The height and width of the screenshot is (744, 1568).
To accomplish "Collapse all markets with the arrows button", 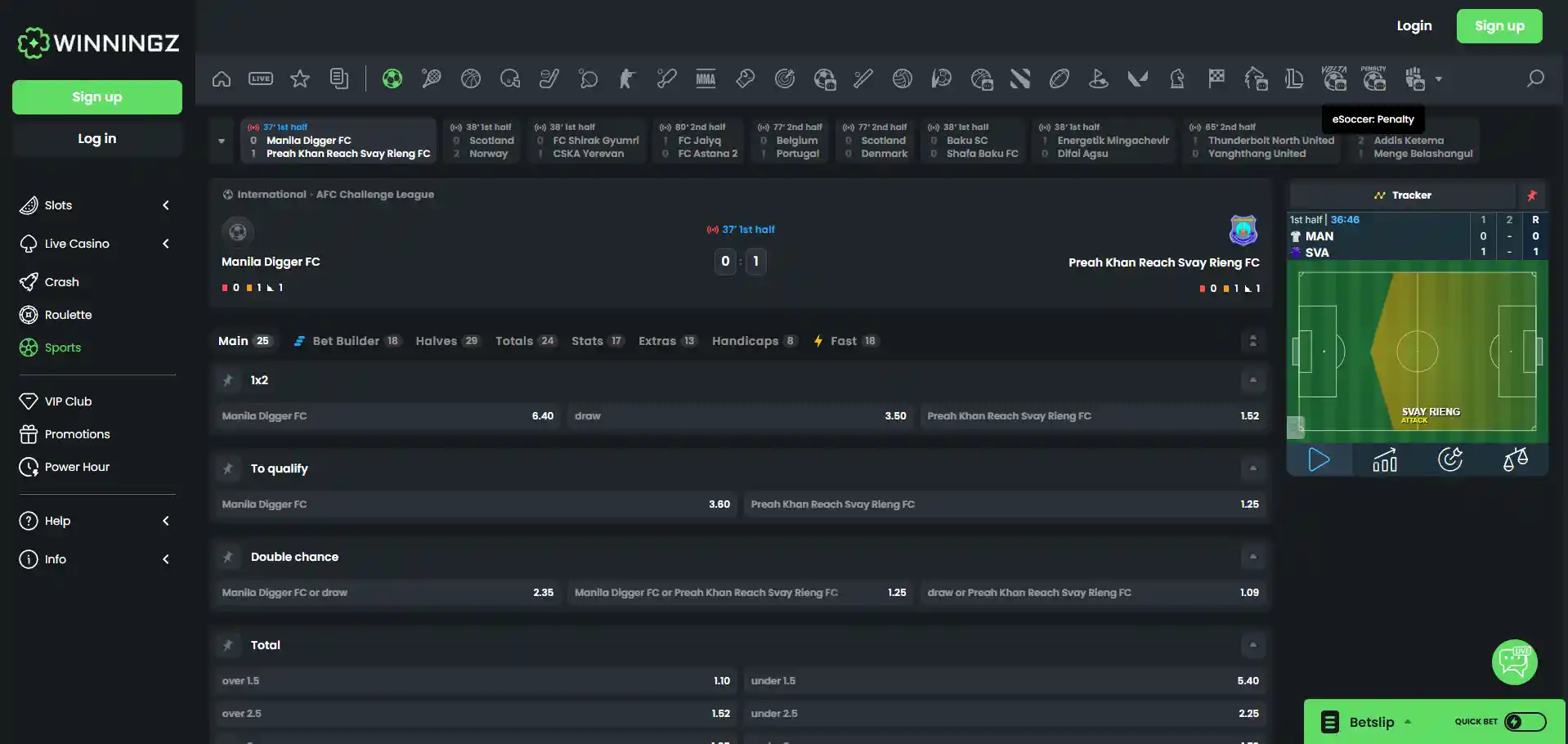I will [x=1252, y=341].
